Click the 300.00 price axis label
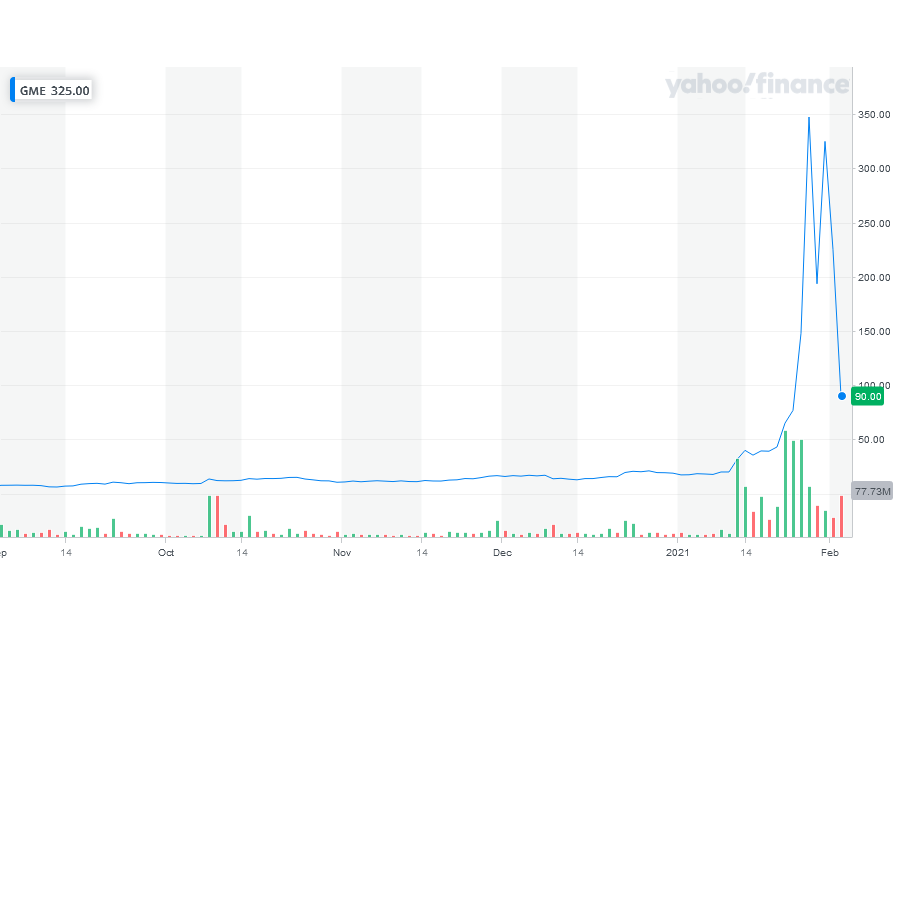The image size is (907, 907). tap(874, 168)
